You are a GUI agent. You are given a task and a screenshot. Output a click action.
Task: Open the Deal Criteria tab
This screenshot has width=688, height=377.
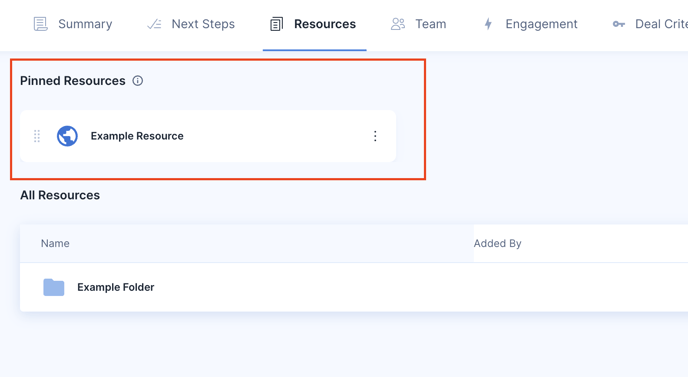(650, 24)
